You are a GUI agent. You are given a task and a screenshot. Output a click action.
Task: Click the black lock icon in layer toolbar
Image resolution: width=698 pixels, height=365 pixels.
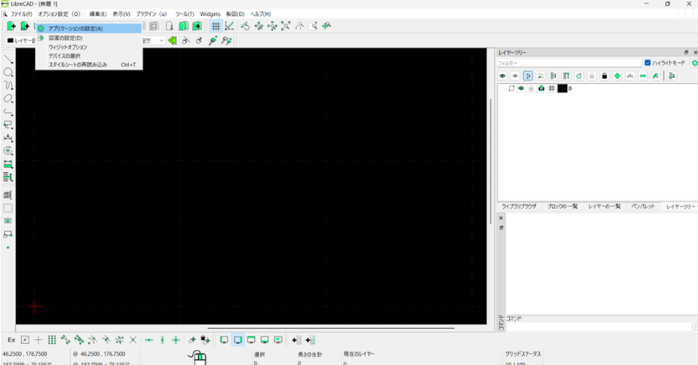(x=605, y=76)
